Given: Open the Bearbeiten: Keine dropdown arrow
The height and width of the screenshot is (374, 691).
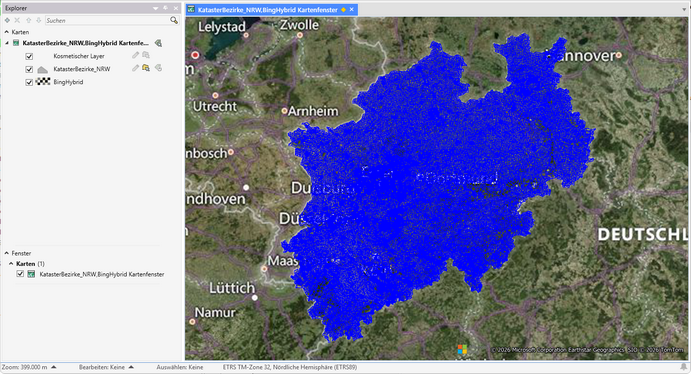Looking at the screenshot, I should [x=131, y=367].
